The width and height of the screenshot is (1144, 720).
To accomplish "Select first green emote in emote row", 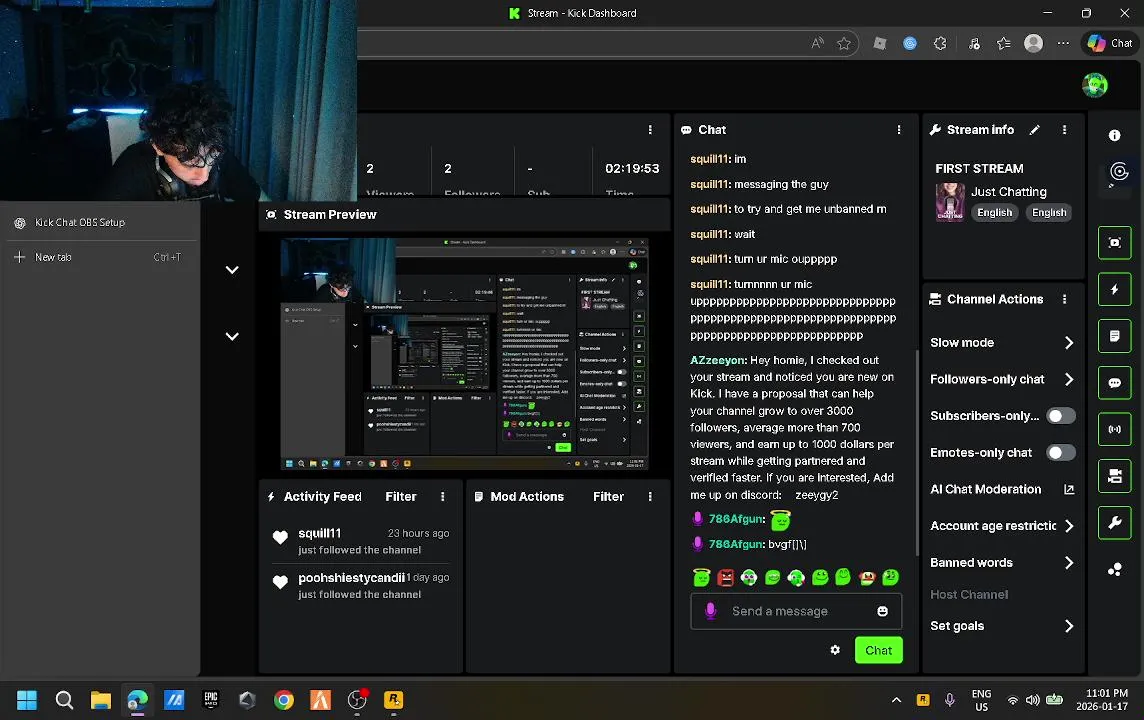I will tap(701, 578).
